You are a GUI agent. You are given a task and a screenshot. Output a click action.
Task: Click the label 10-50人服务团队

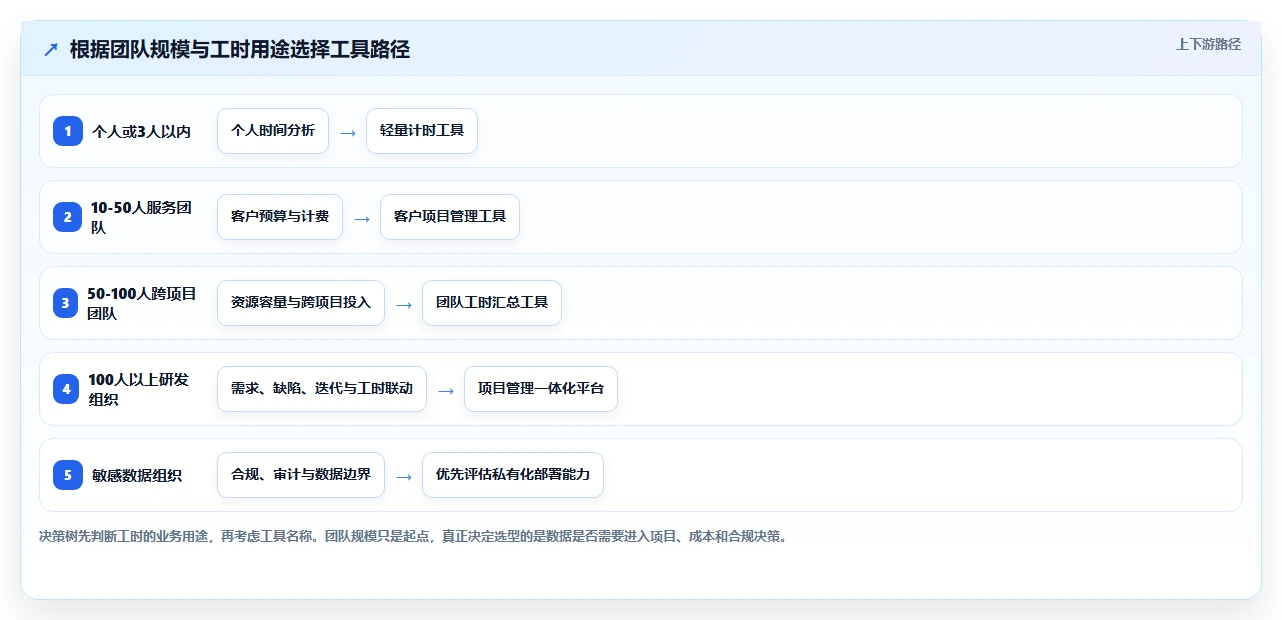tap(141, 217)
